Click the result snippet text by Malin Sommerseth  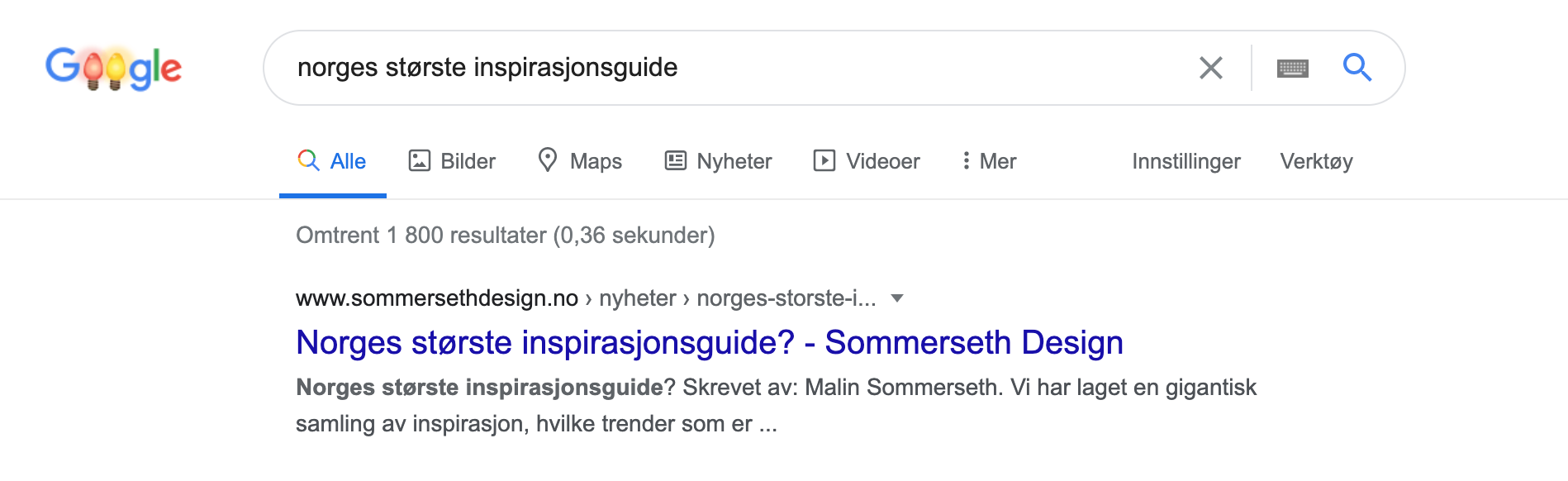(776, 405)
